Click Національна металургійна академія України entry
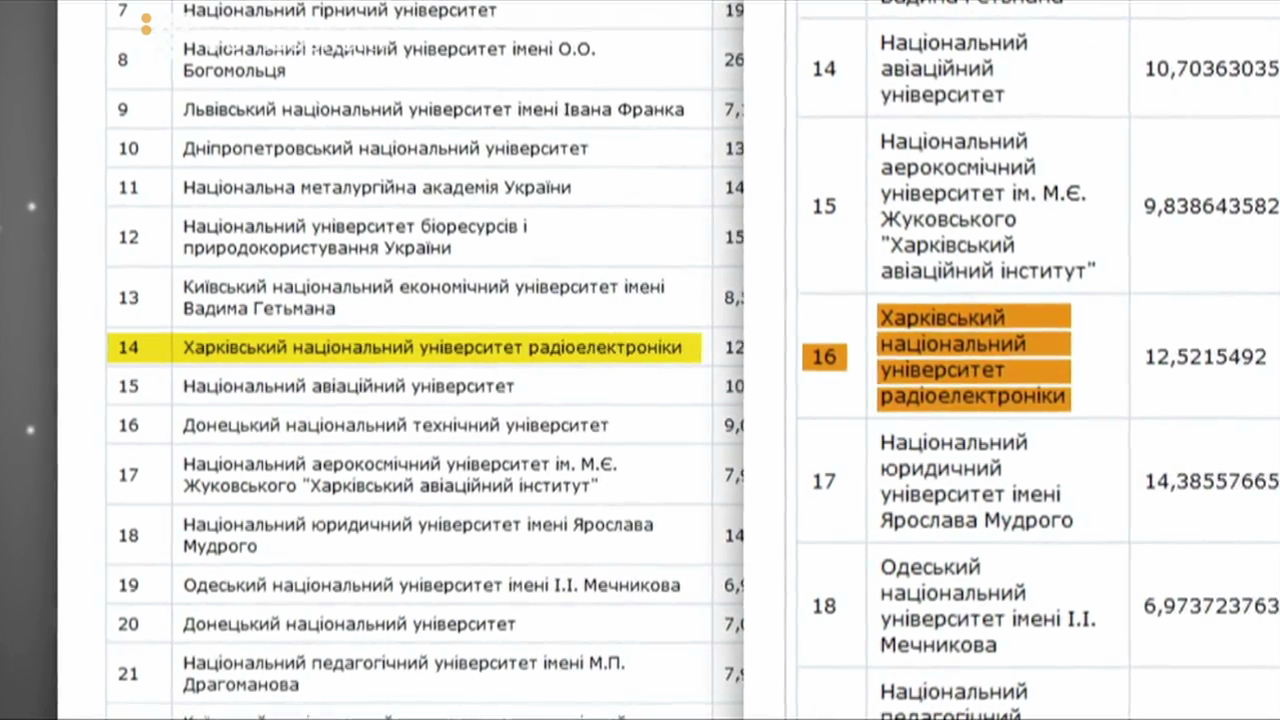The height and width of the screenshot is (720, 1280). pos(377,187)
